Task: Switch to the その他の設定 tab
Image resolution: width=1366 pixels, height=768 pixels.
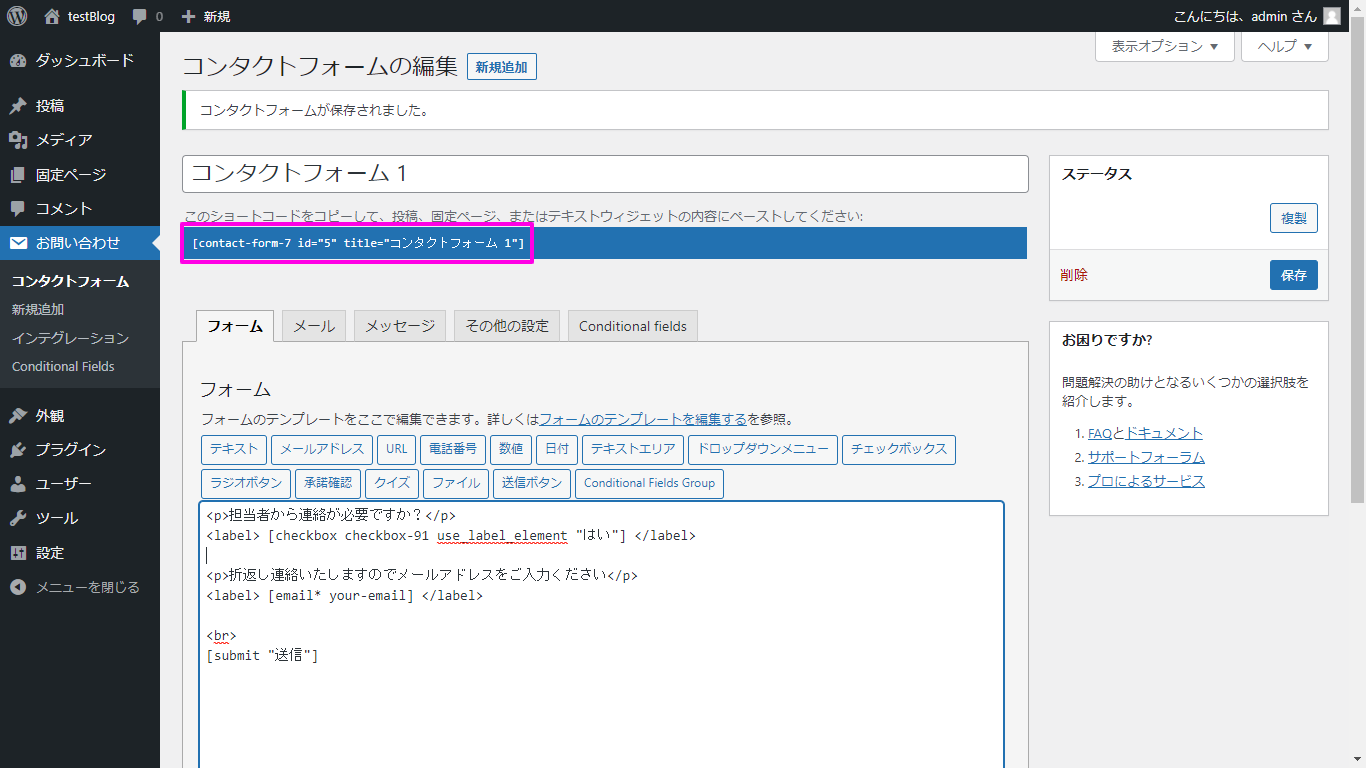Action: pos(507,326)
